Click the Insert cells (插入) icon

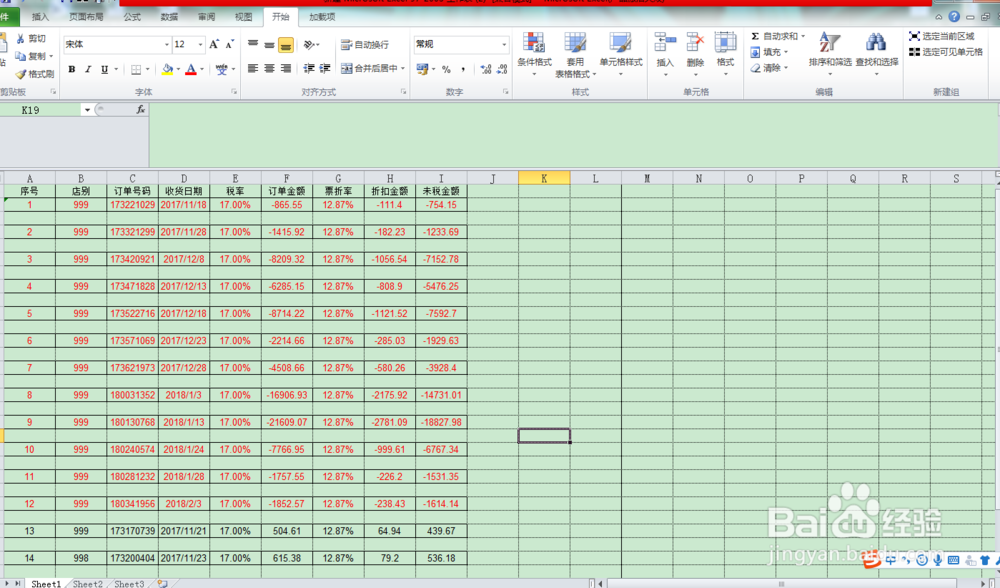665,42
